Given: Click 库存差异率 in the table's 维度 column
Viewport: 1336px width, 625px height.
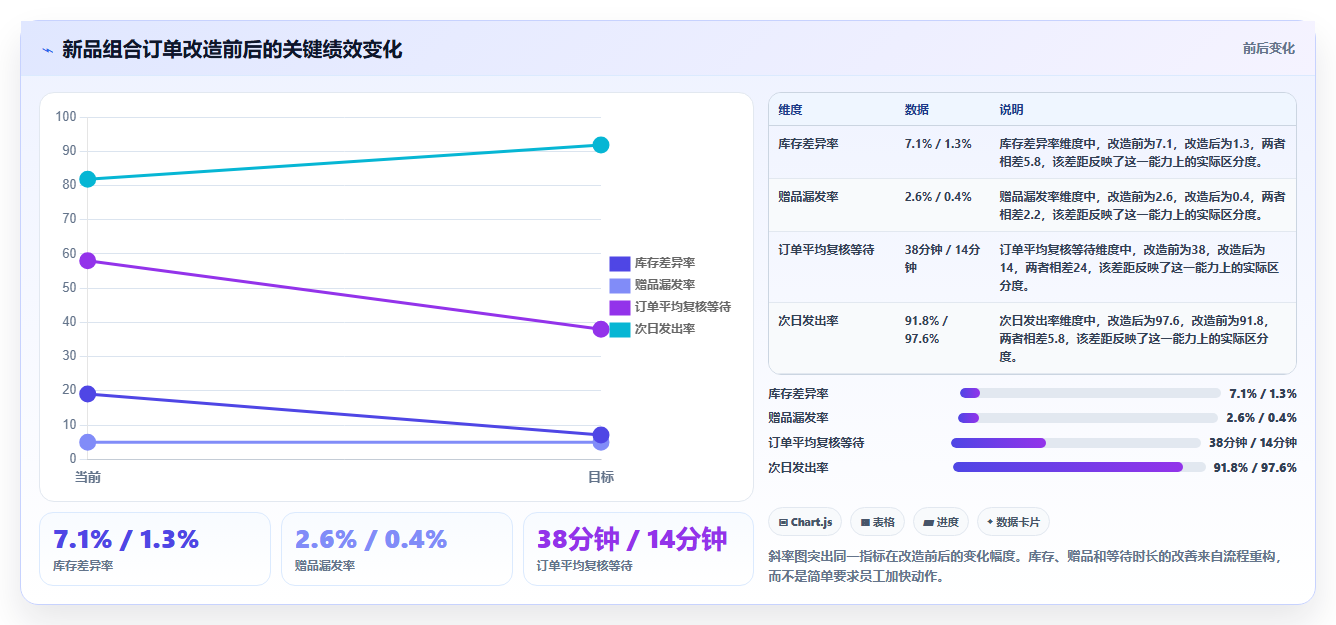Looking at the screenshot, I should coord(808,144).
